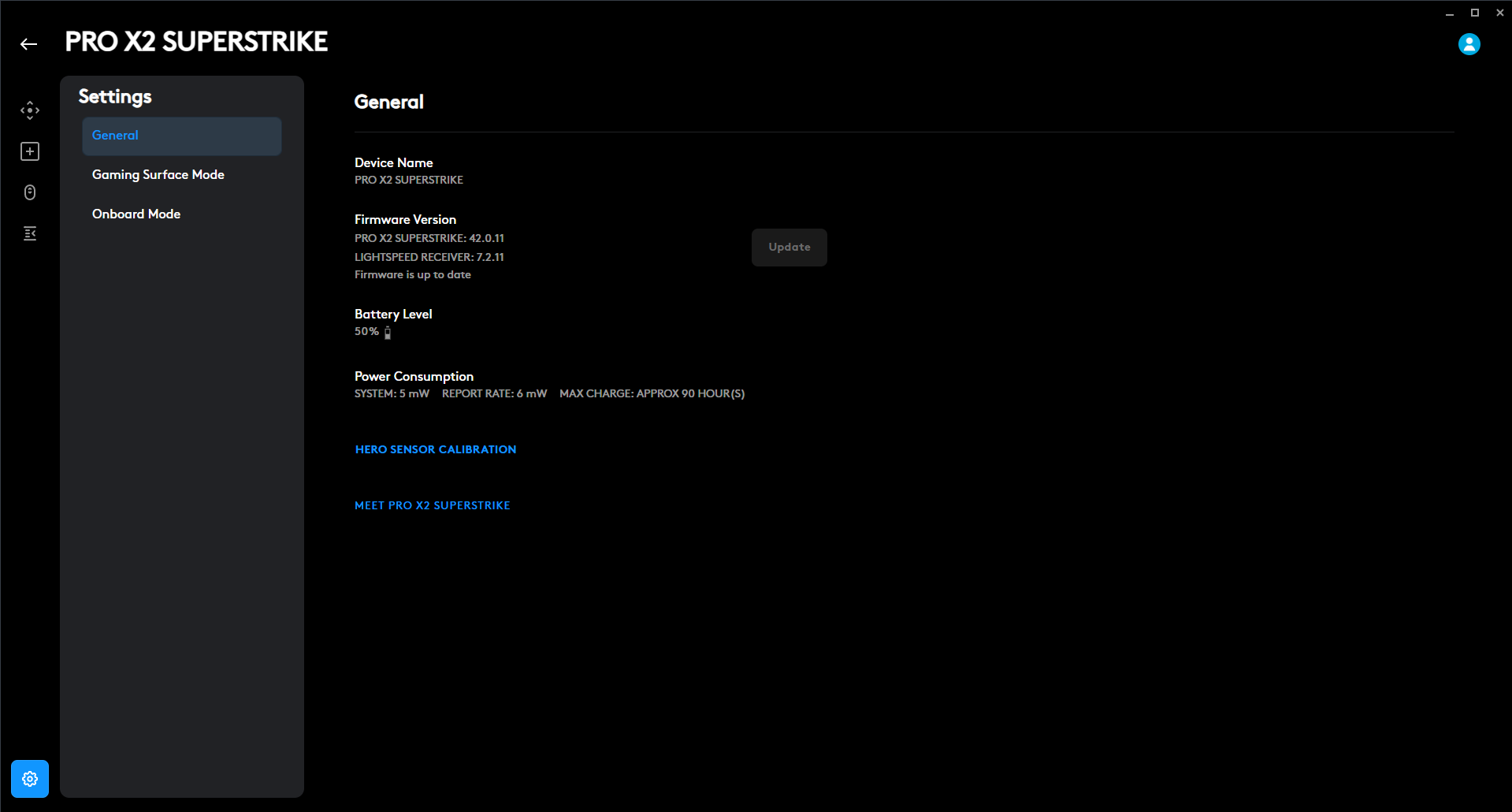
Task: Click the blue settings gear icon
Action: [x=30, y=779]
